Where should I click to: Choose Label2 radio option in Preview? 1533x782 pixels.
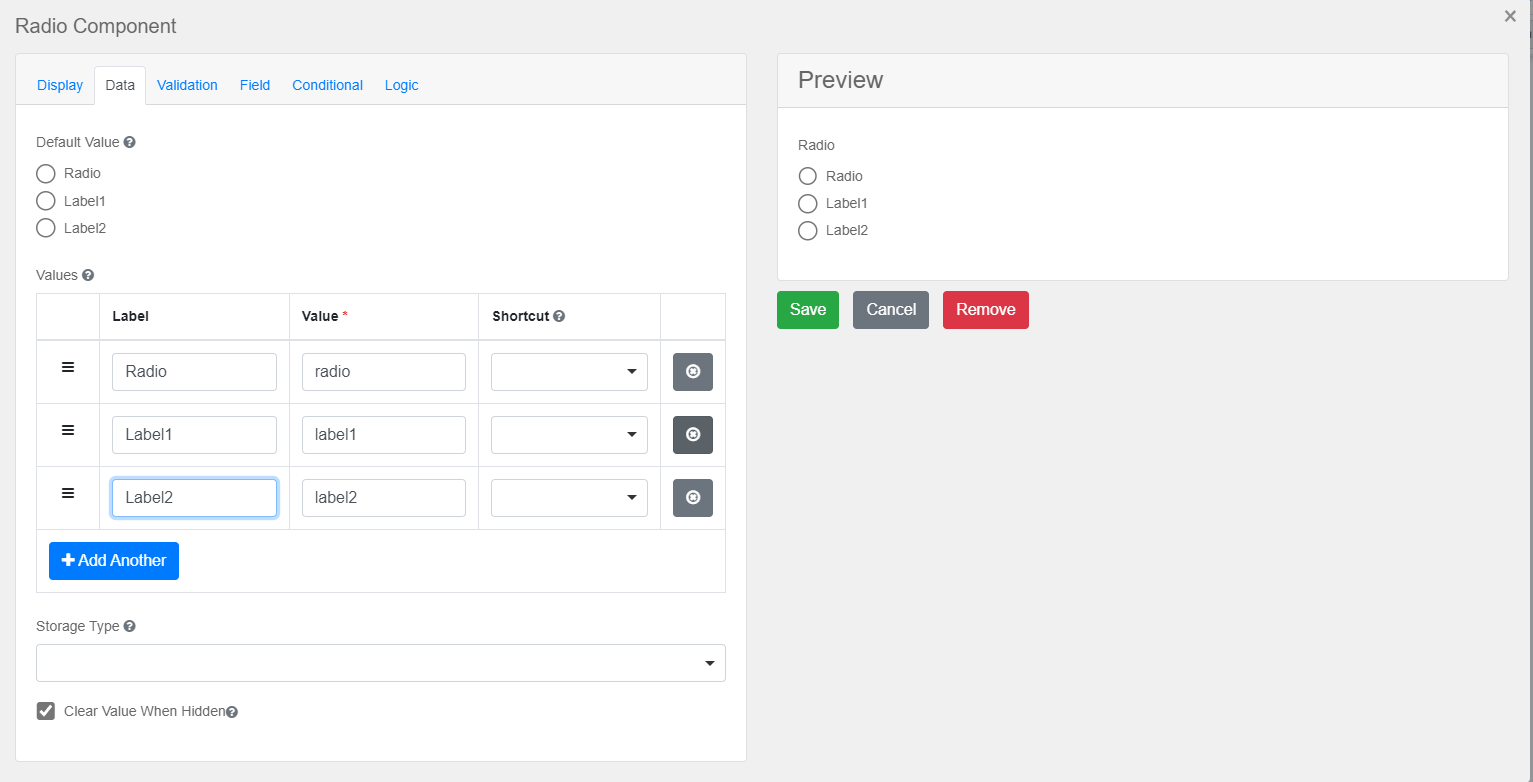(x=808, y=231)
